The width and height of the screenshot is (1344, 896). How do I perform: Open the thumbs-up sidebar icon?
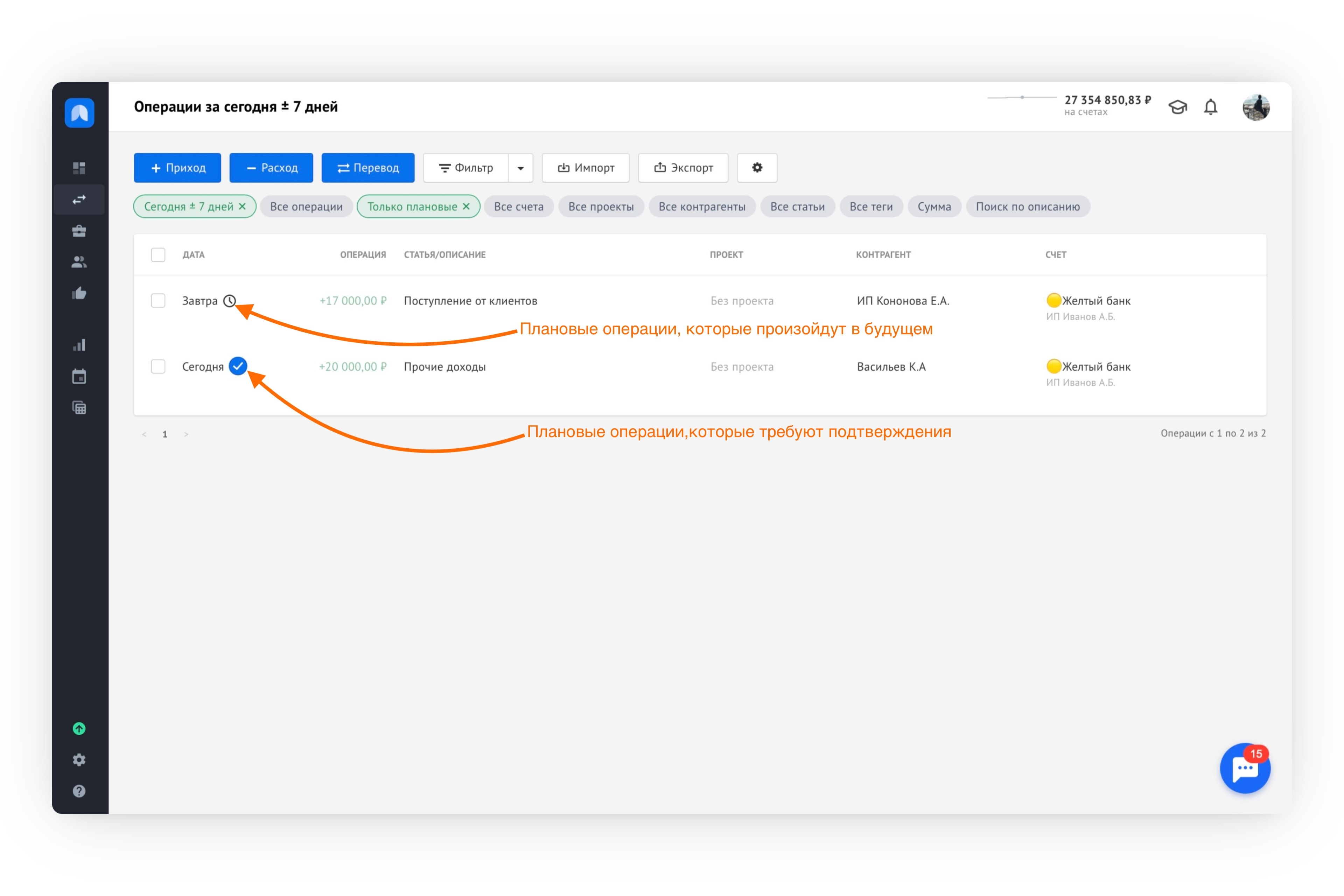pyautogui.click(x=79, y=293)
